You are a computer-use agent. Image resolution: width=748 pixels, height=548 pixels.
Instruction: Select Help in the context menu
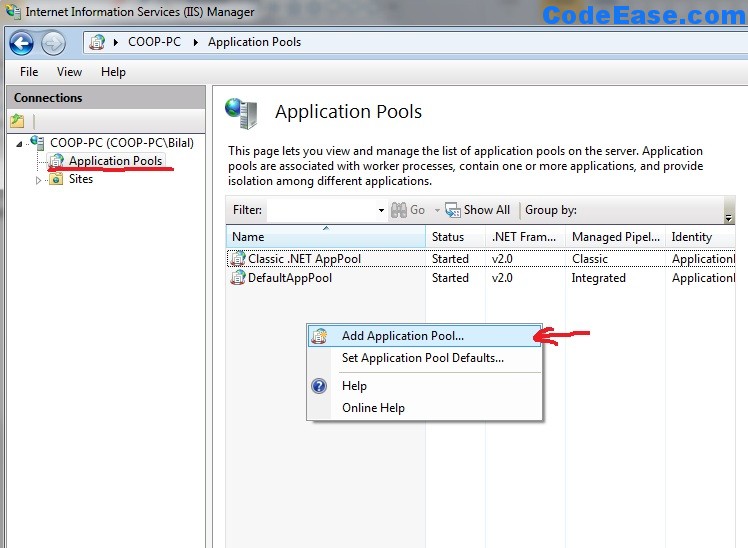tap(424, 386)
